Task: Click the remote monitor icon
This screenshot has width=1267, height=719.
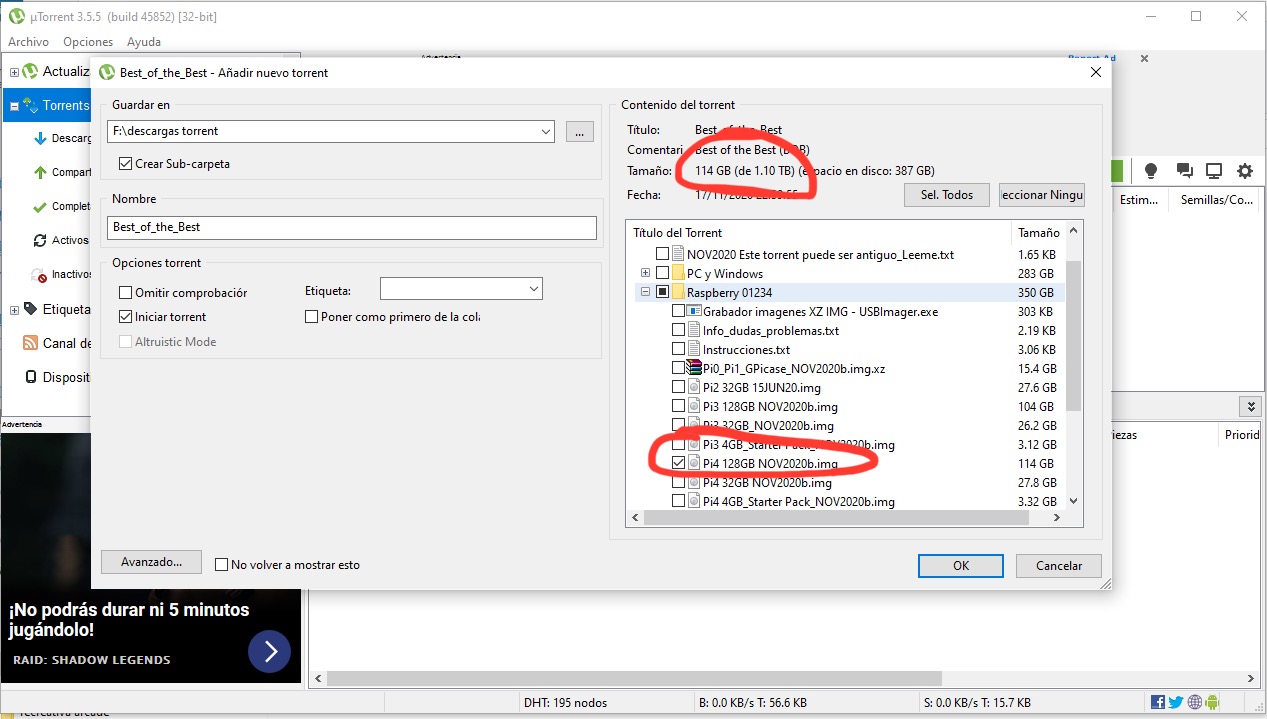Action: 1213,171
